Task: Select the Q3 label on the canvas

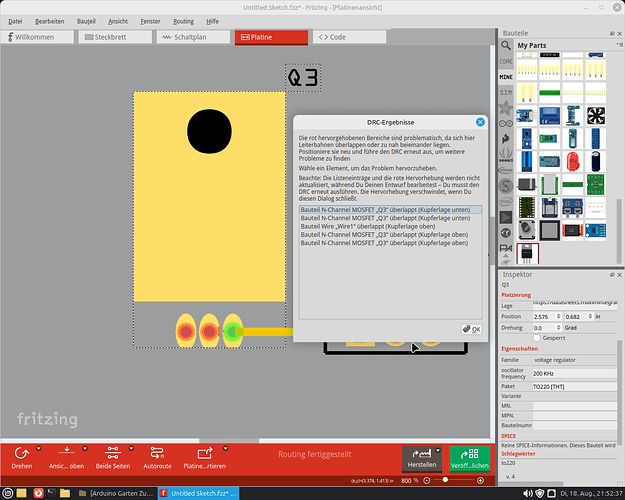Action: coord(303,78)
